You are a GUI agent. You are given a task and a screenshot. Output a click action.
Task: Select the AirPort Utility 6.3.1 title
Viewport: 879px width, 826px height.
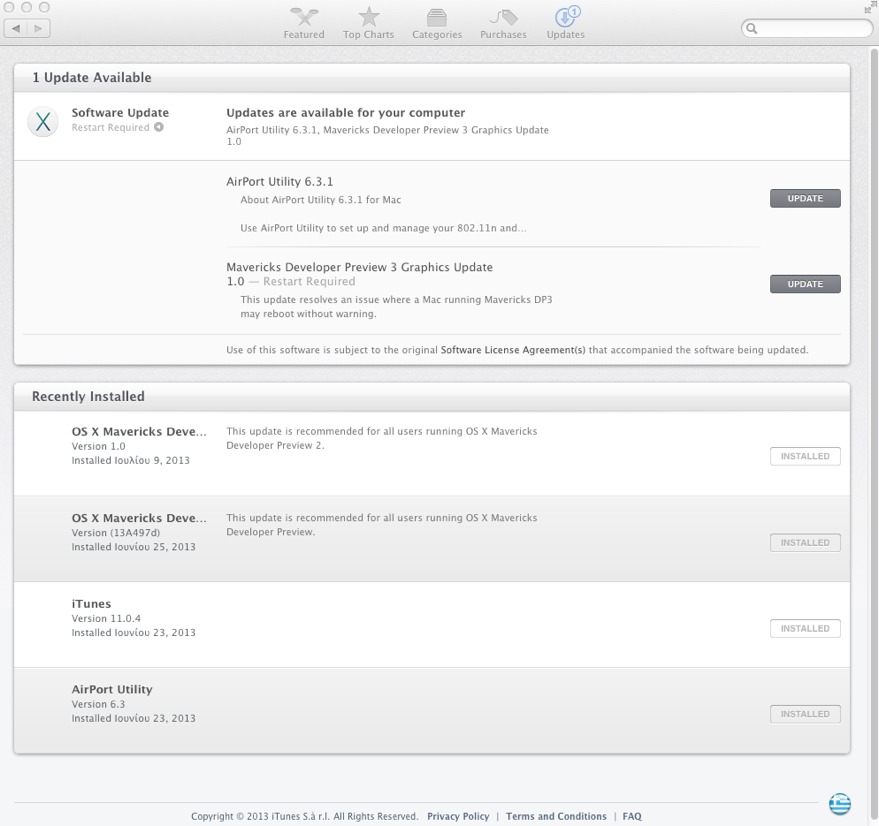click(280, 182)
